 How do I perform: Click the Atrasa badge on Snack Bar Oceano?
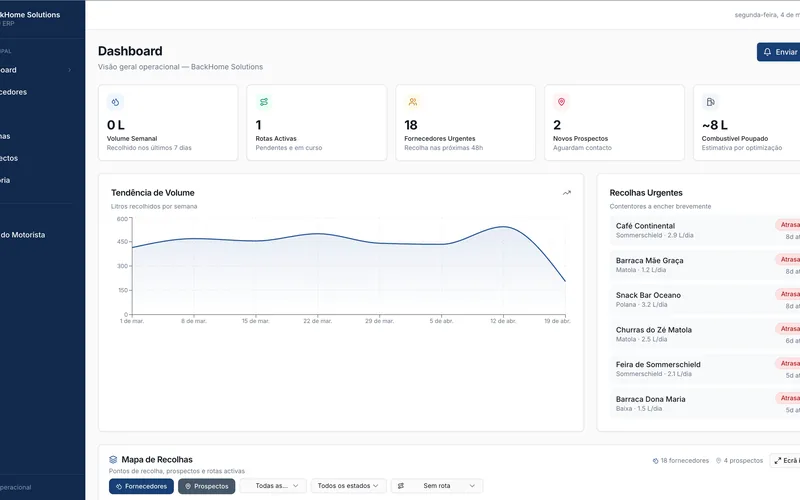click(788, 294)
